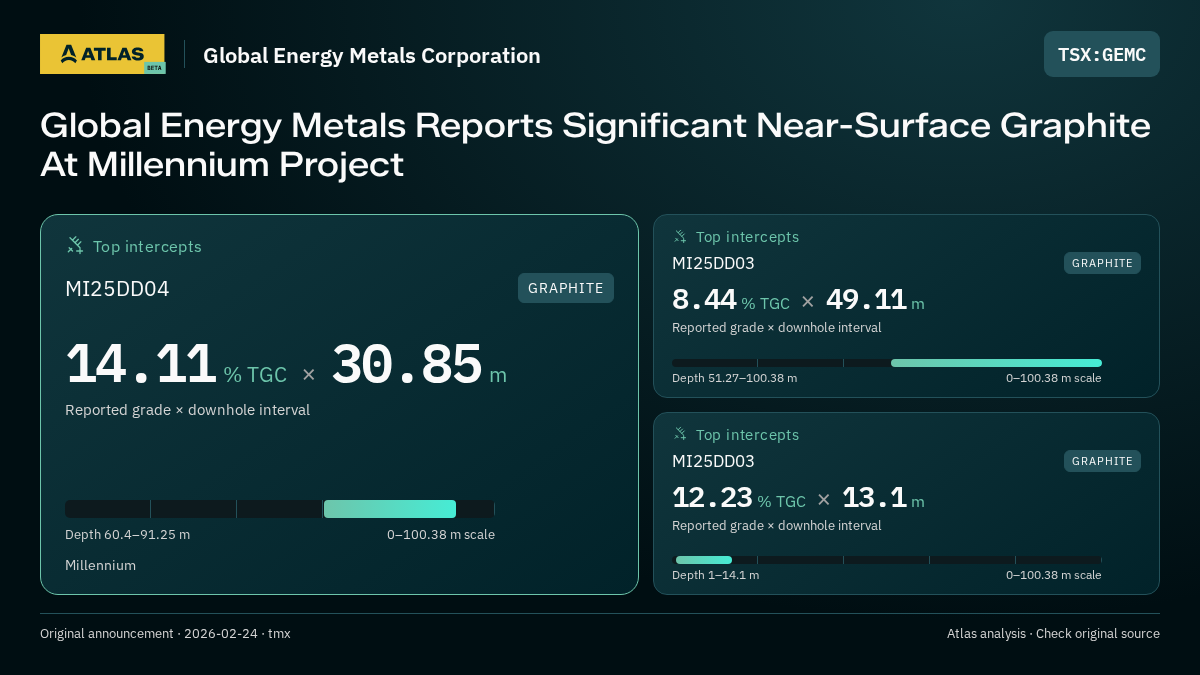Click the Atlas beta logo
Image resolution: width=1200 pixels, height=675 pixels.
coord(102,54)
